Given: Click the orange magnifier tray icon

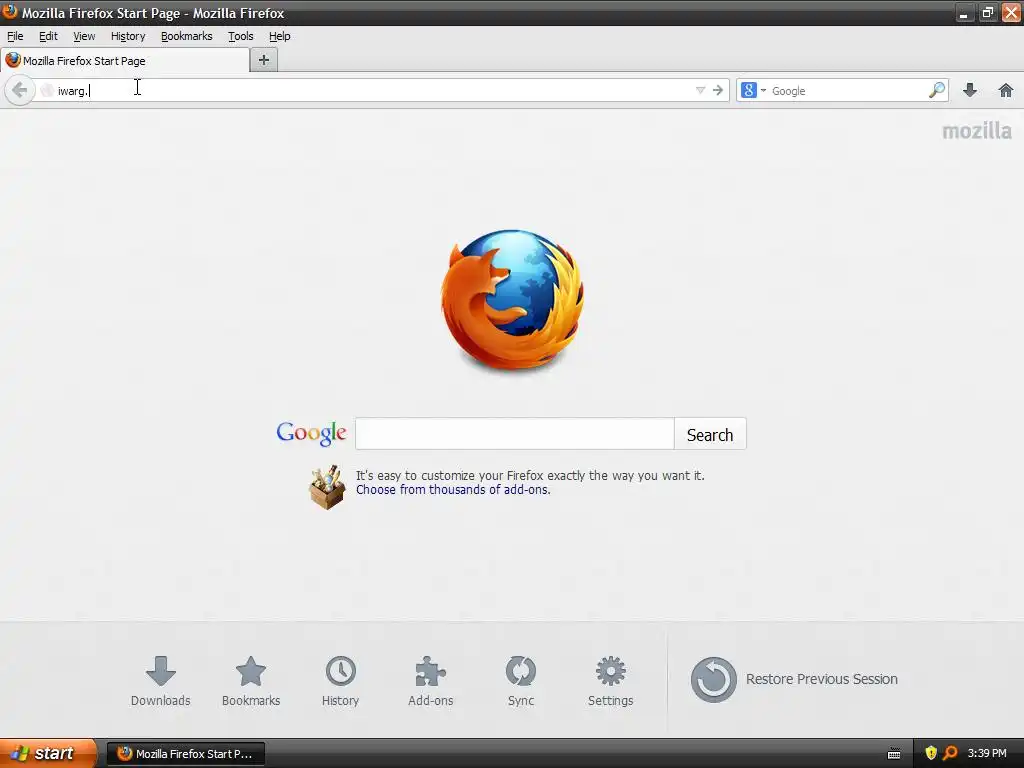Looking at the screenshot, I should coord(950,753).
